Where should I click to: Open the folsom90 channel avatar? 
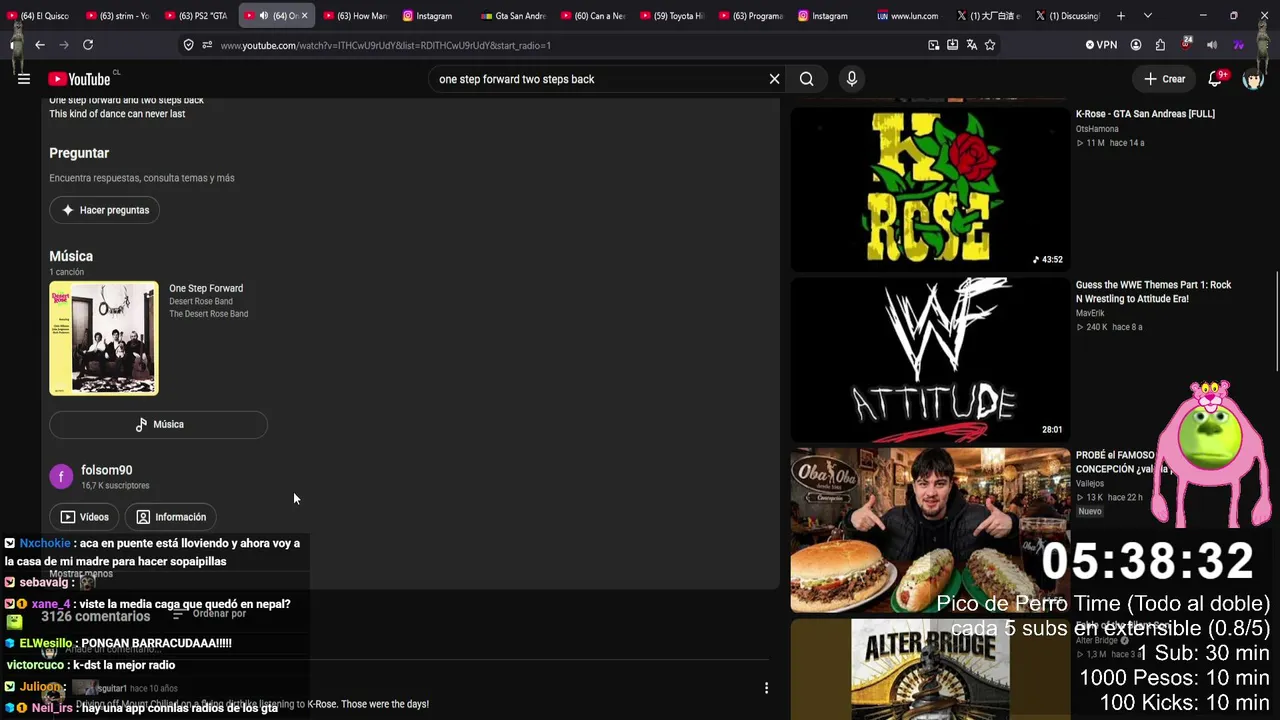62,477
